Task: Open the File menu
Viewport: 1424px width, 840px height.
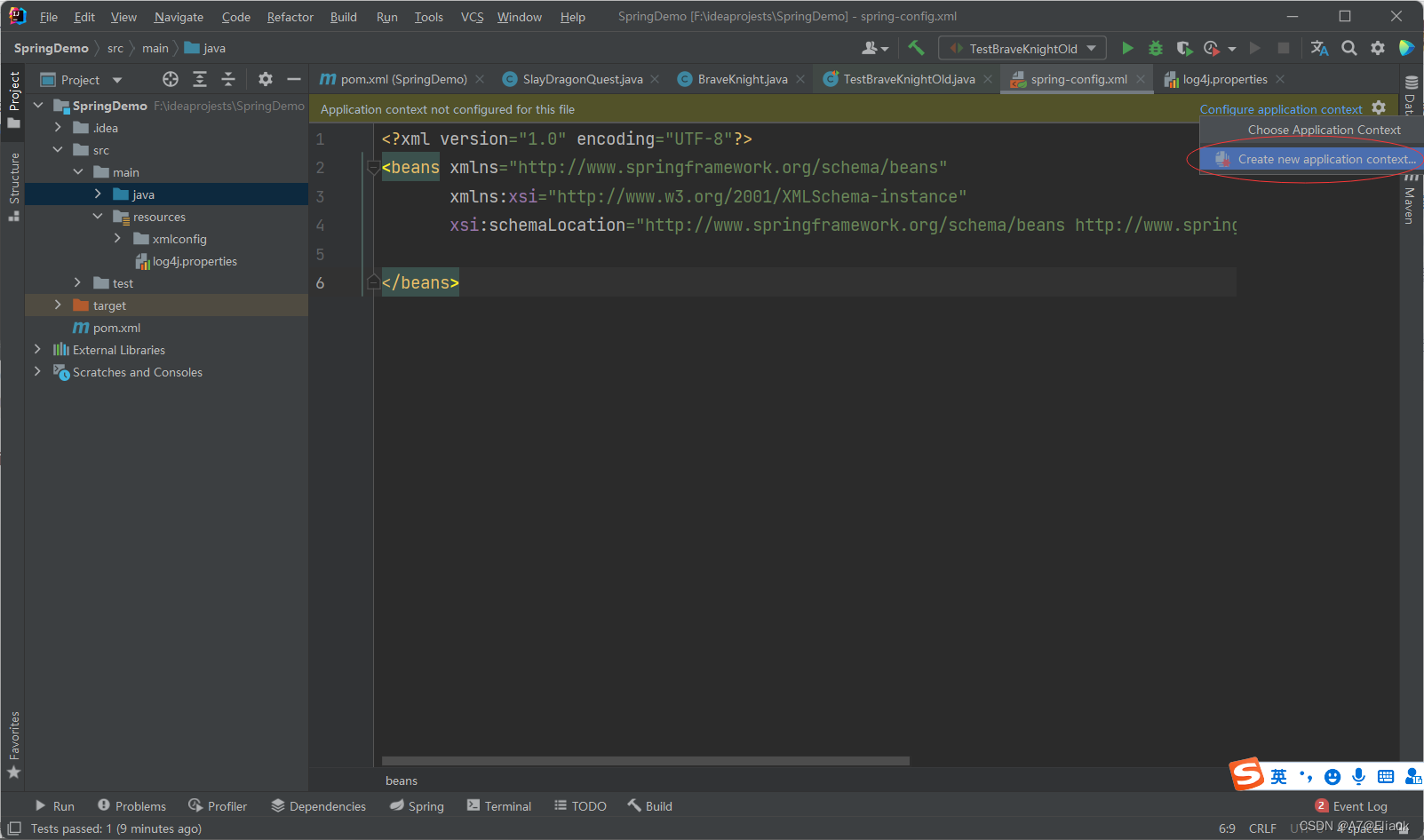Action: click(x=49, y=17)
